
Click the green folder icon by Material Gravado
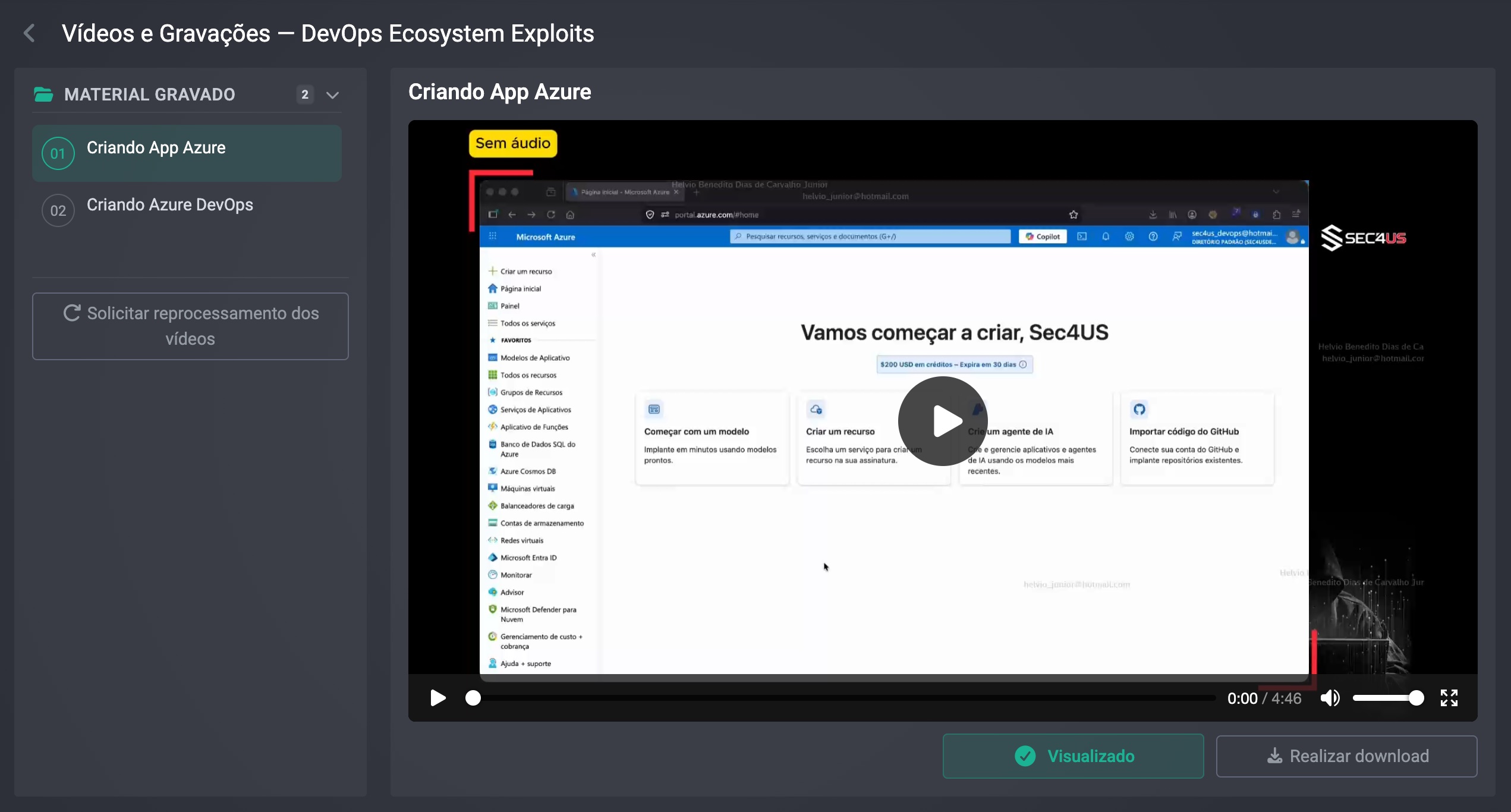click(x=43, y=94)
